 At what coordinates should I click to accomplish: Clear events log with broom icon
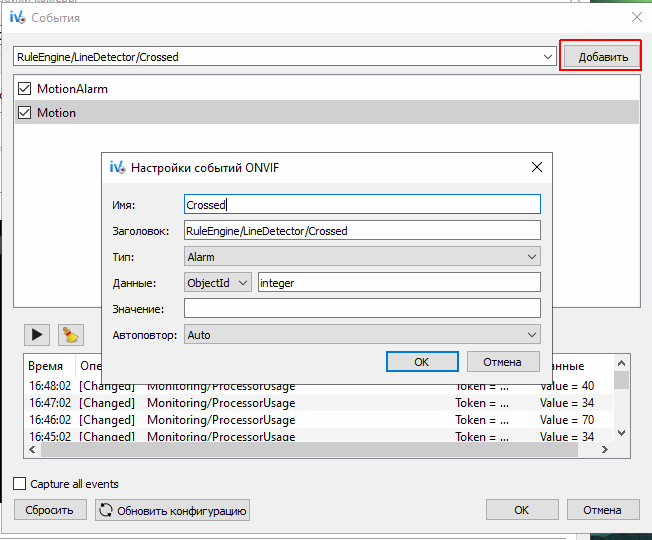[x=71, y=335]
